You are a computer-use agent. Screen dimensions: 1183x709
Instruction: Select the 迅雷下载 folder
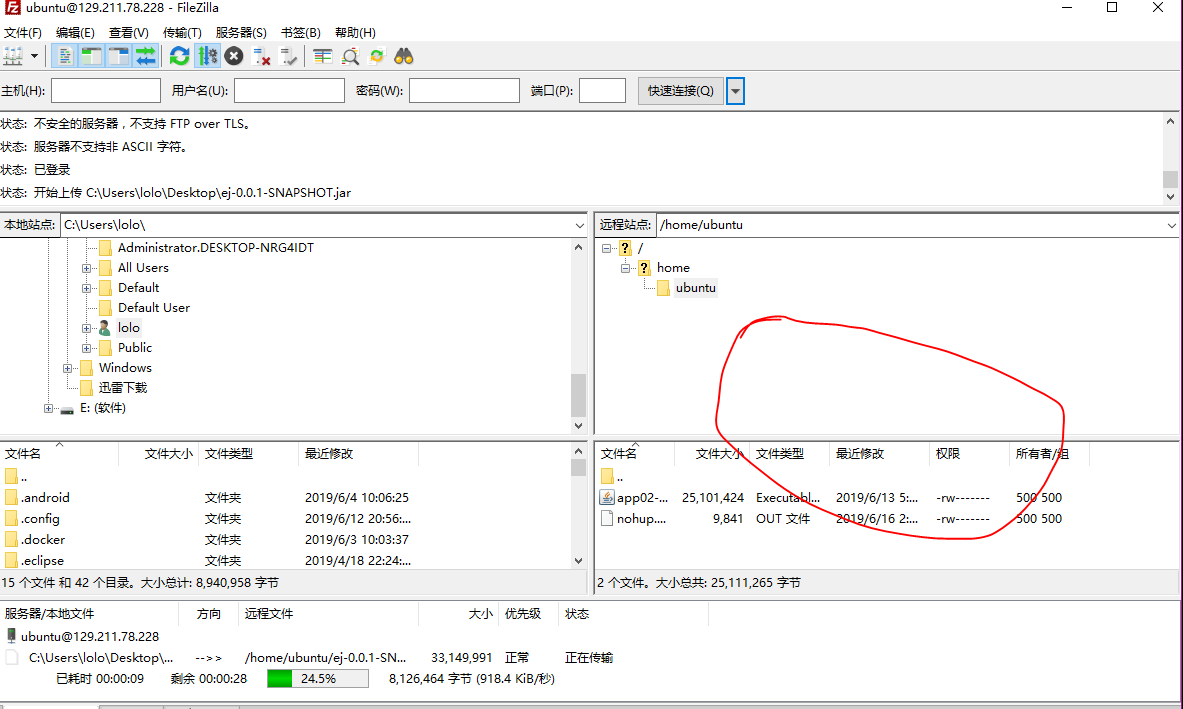point(123,388)
